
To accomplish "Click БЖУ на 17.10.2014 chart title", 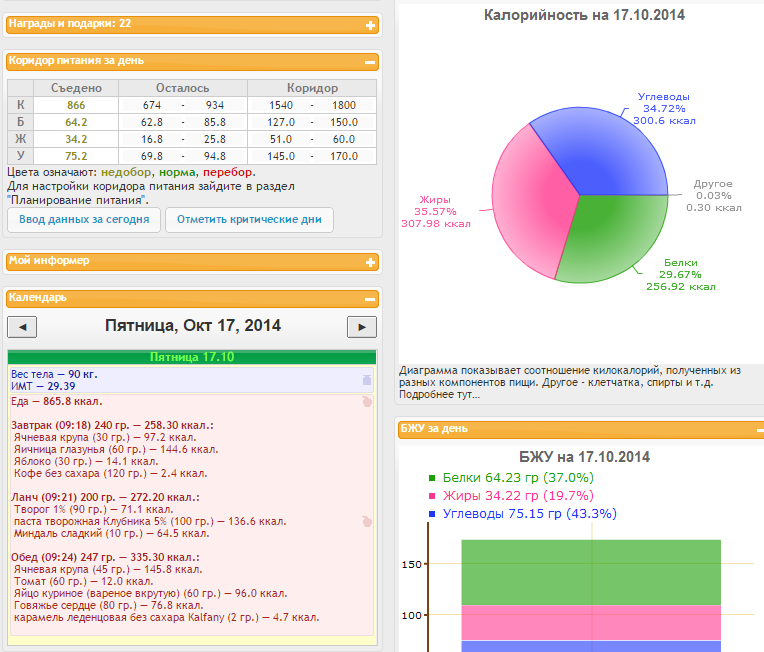I will (584, 457).
